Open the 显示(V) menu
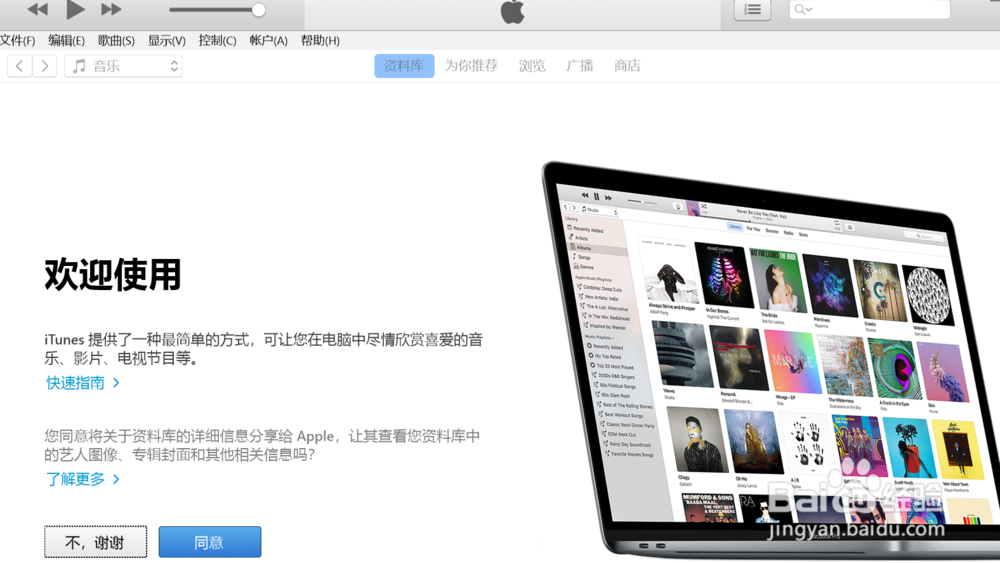The width and height of the screenshot is (1000, 563). [x=166, y=41]
